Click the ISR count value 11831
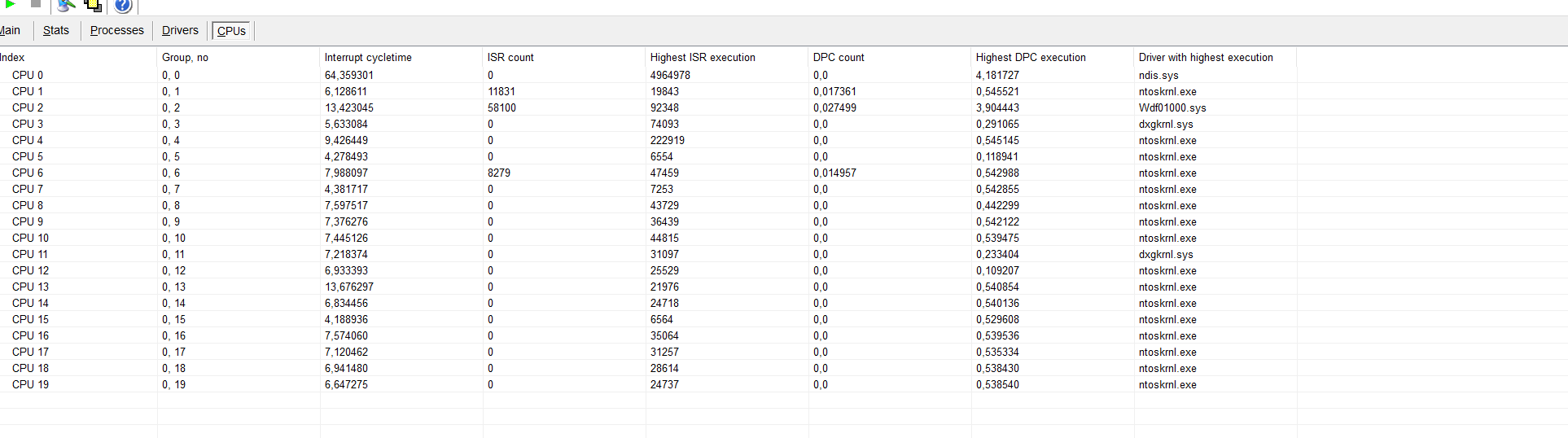This screenshot has width=1568, height=438. point(501,91)
